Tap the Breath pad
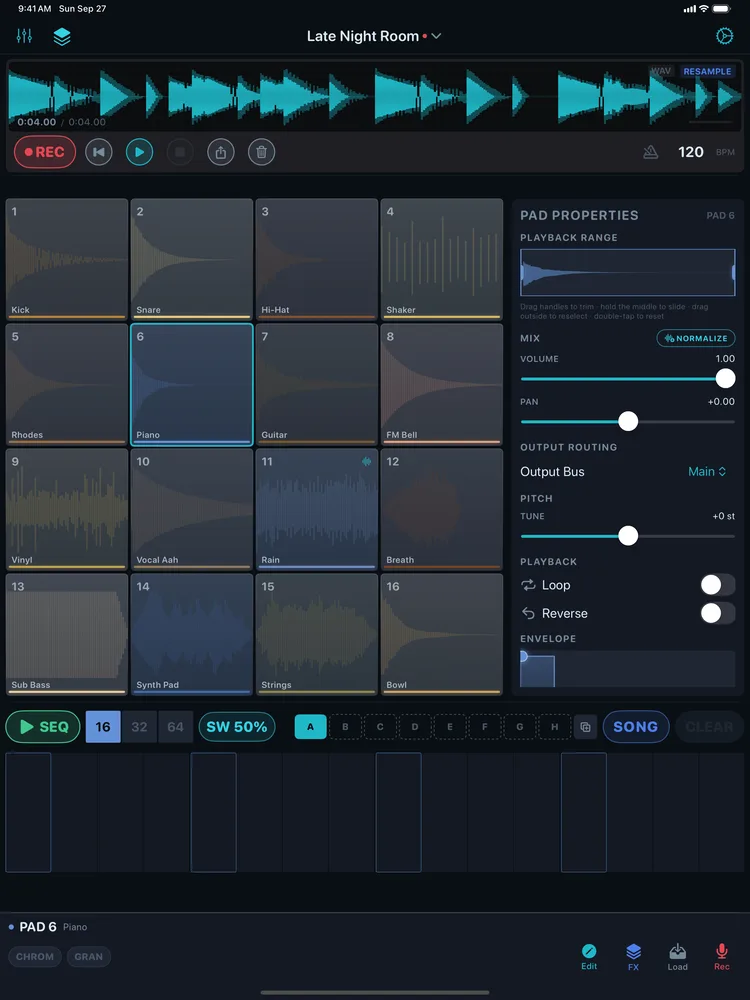The image size is (750, 1000). pyautogui.click(x=442, y=509)
